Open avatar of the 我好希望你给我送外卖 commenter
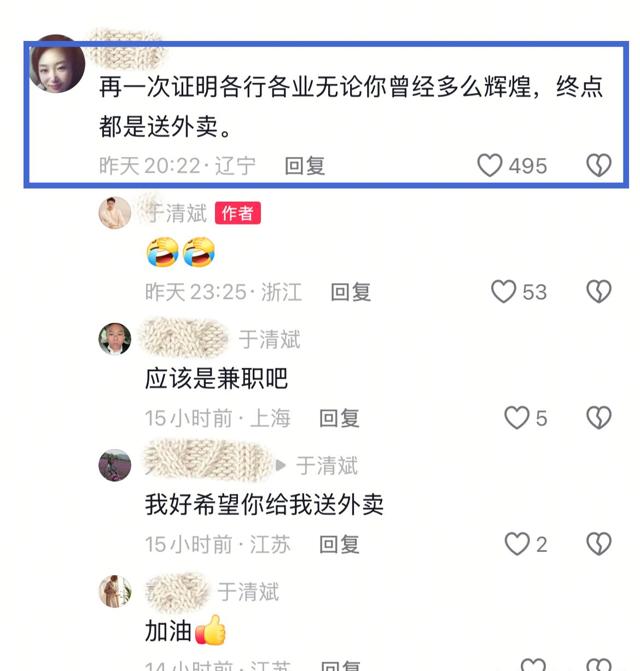Image resolution: width=640 pixels, height=671 pixels. click(115, 465)
